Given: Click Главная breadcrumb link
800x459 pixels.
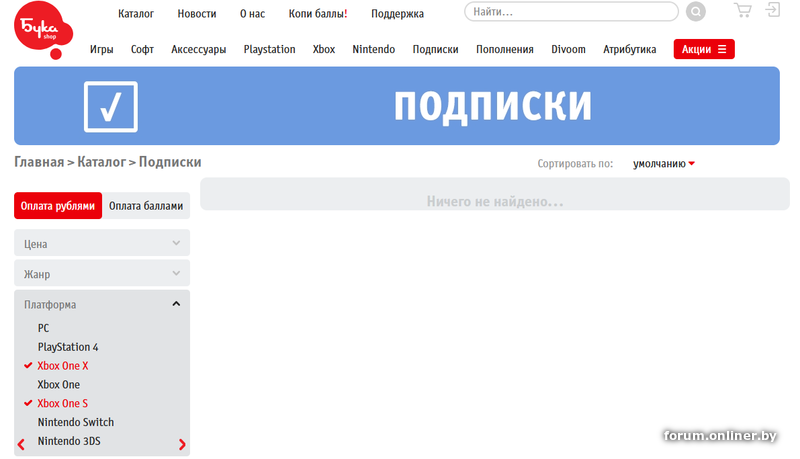Looking at the screenshot, I should click(39, 162).
